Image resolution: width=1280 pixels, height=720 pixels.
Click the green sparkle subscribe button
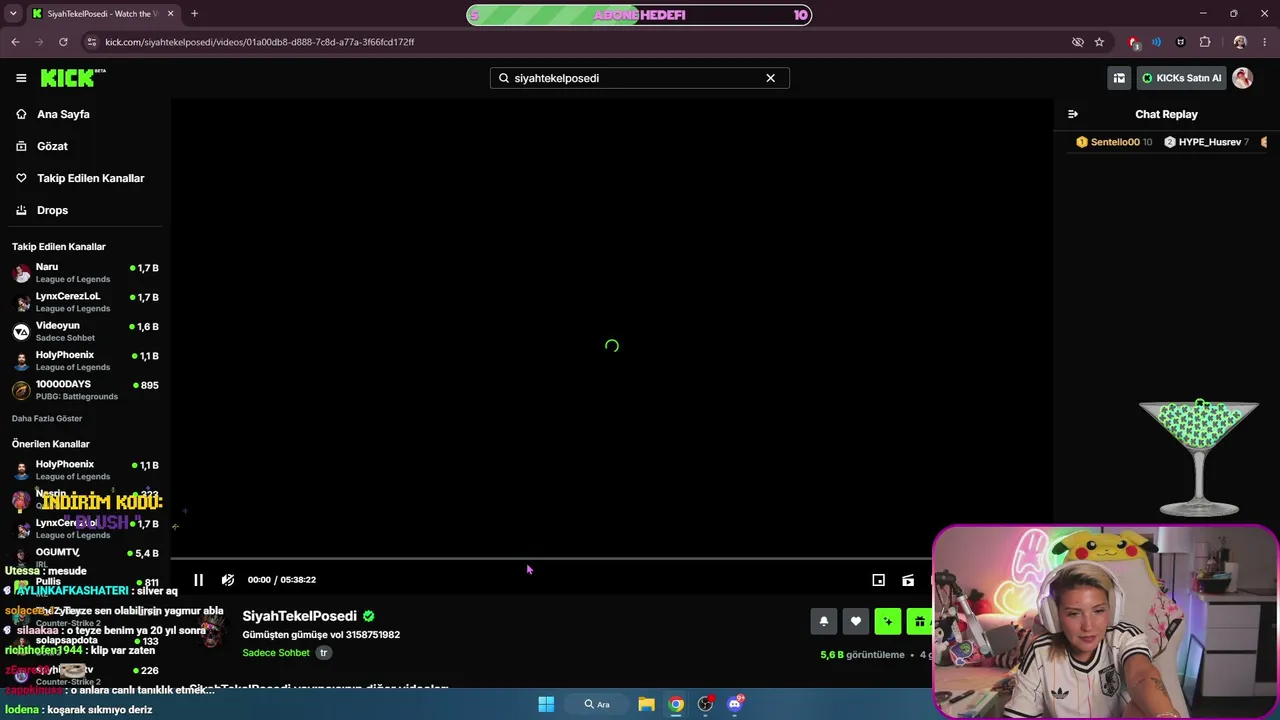887,621
